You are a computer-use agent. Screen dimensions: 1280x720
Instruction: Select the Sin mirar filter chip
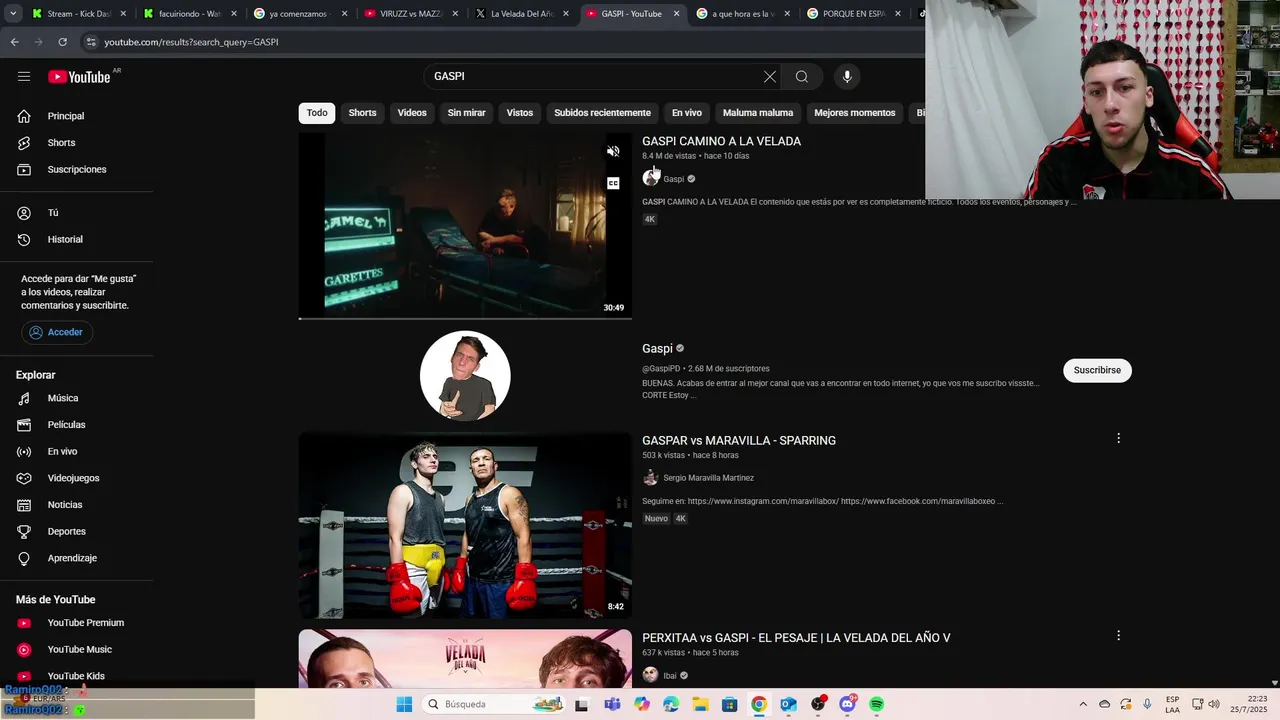point(466,113)
